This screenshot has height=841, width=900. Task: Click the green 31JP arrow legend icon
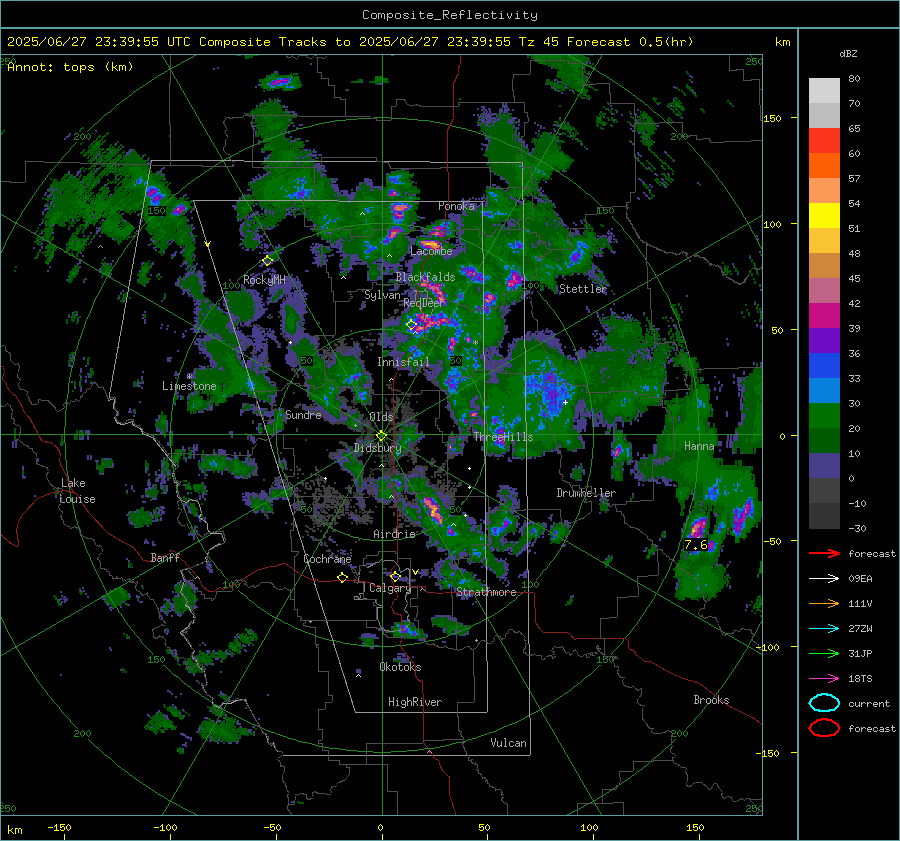tap(824, 653)
